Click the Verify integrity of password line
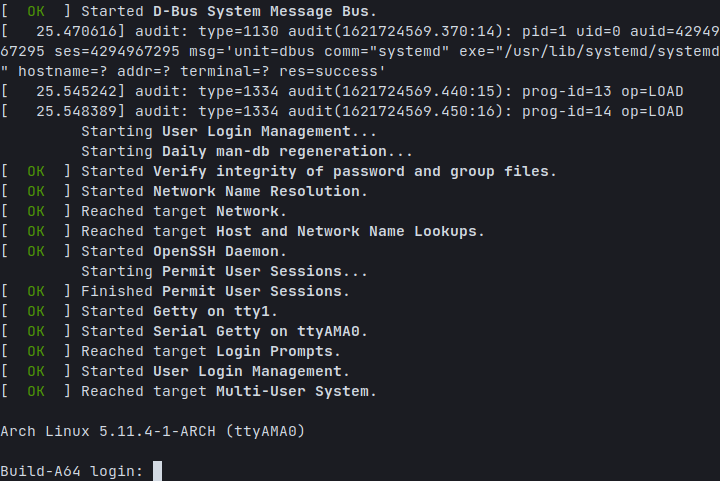The width and height of the screenshot is (720, 481). (279, 172)
